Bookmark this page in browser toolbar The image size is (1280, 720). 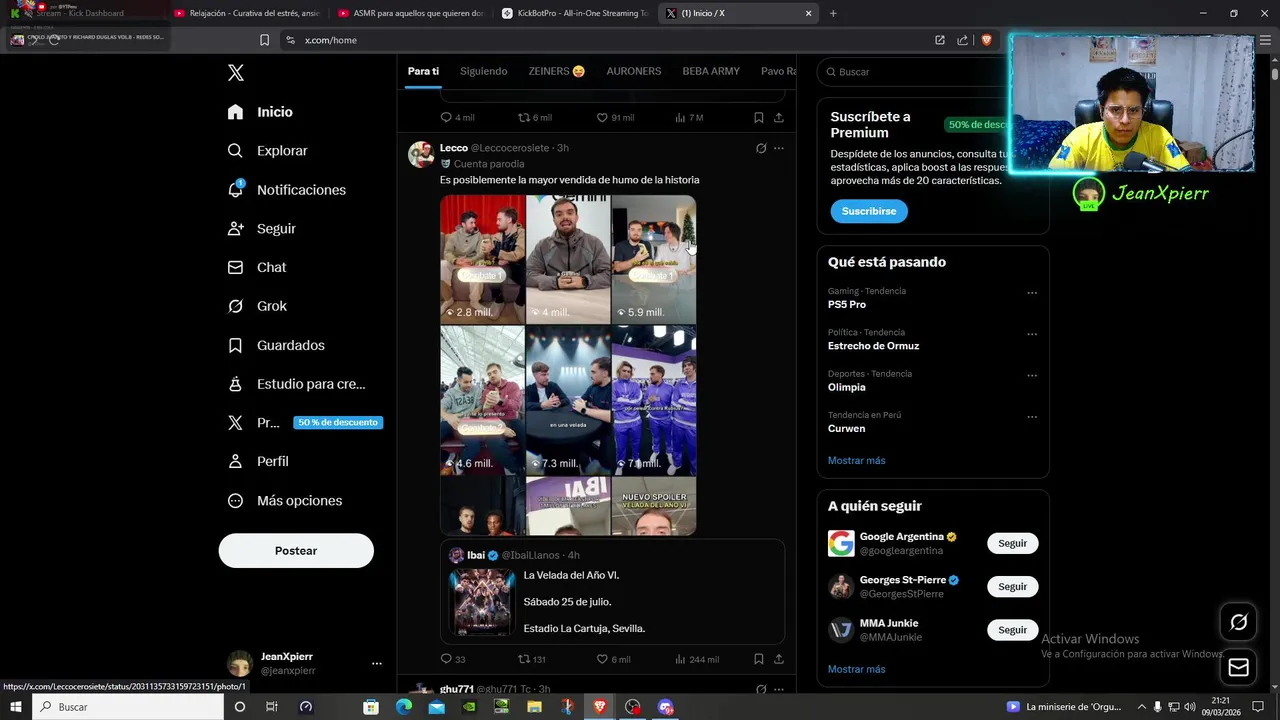point(264,40)
